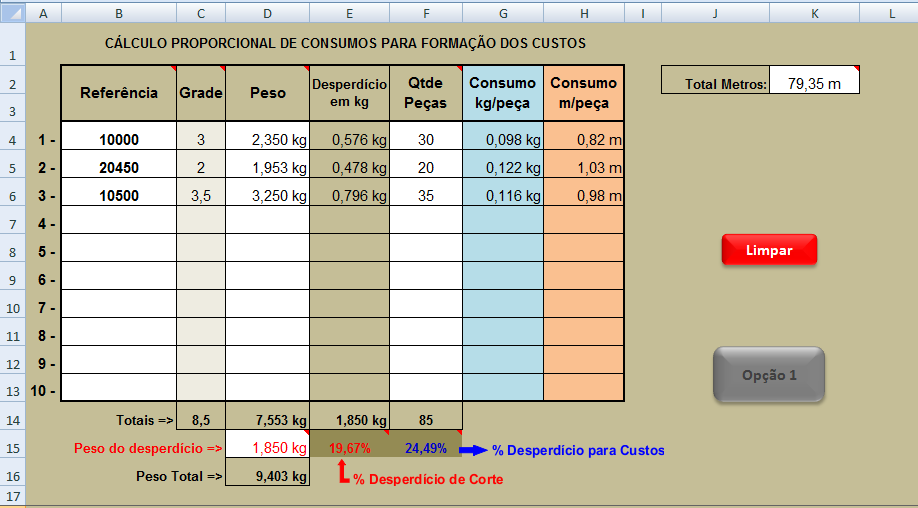Select the Grade cell showing 3,5

[201, 196]
